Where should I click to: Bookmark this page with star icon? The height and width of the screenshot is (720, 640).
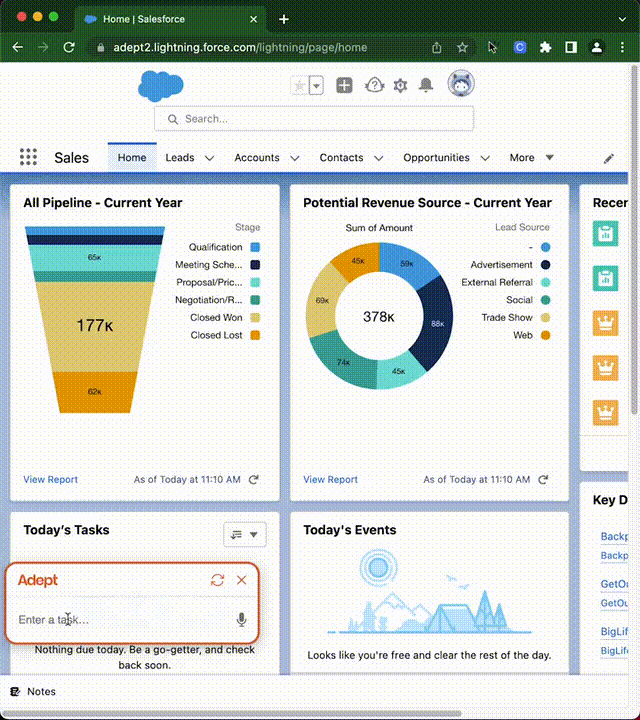[x=462, y=47]
